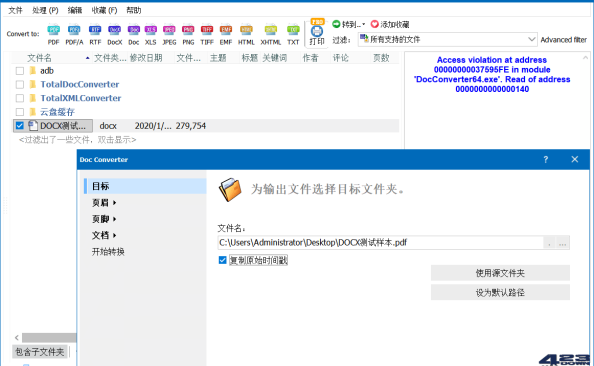Open 收藏 (F) menu

(104, 10)
